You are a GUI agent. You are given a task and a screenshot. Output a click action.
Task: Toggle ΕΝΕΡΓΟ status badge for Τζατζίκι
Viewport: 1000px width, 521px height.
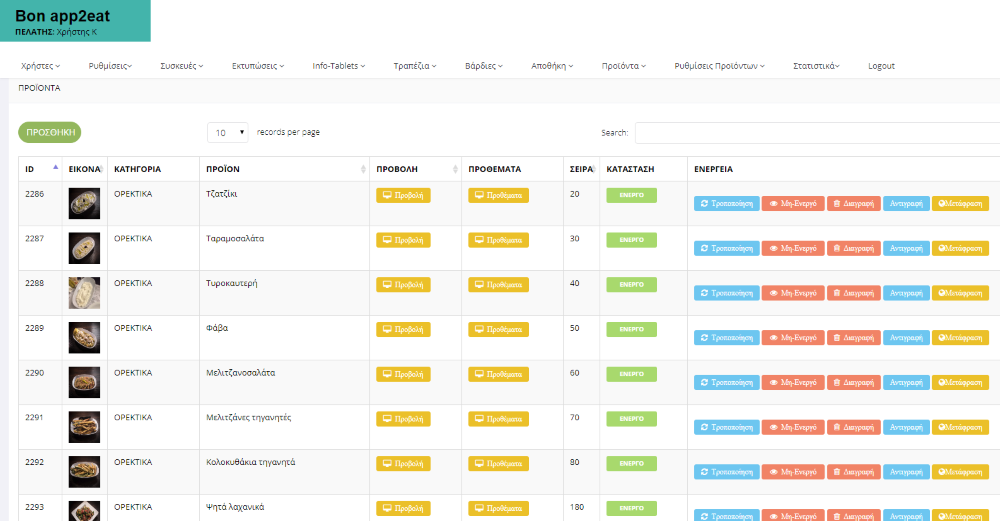coord(631,195)
